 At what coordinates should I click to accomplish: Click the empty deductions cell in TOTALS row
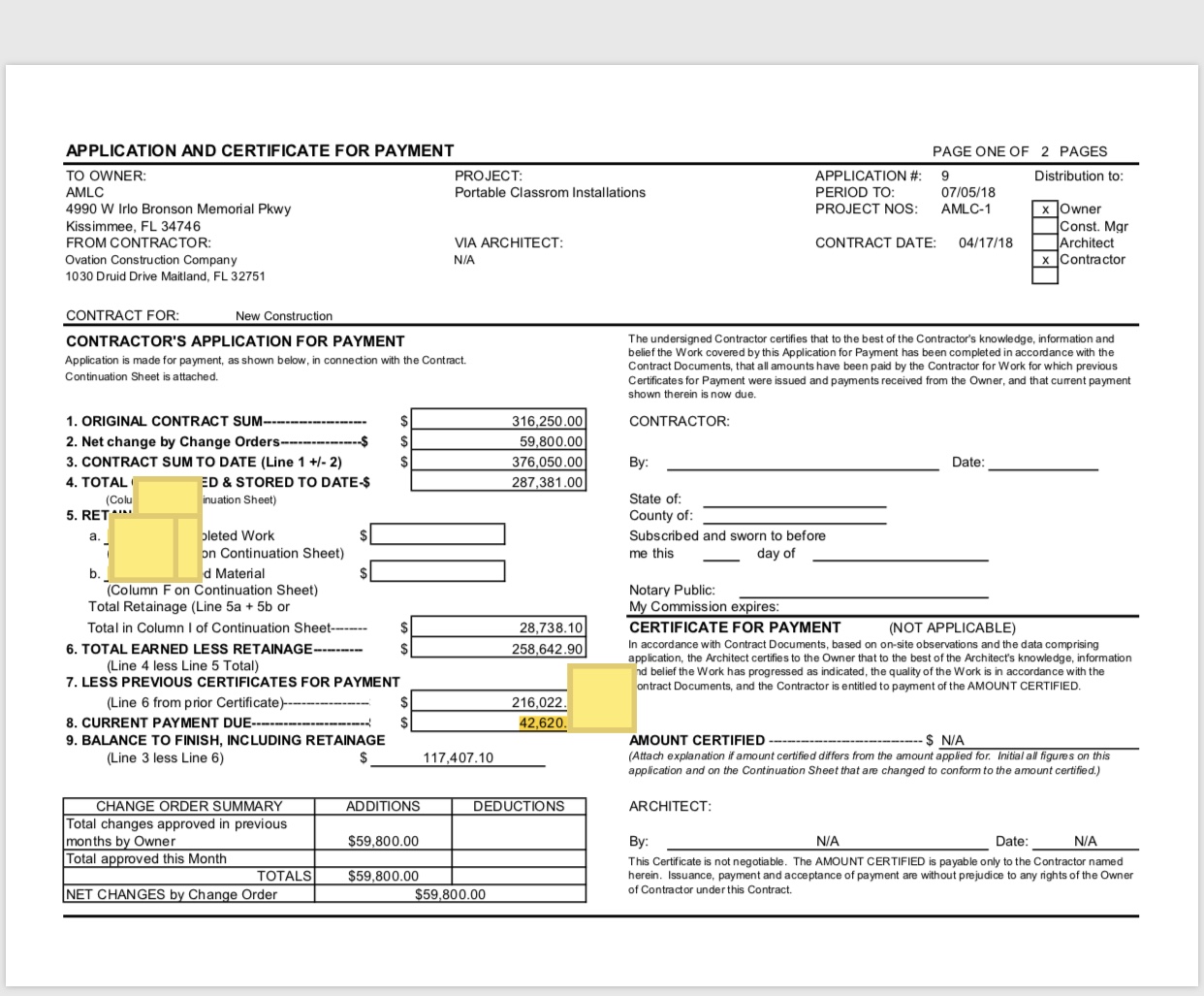coord(519,876)
